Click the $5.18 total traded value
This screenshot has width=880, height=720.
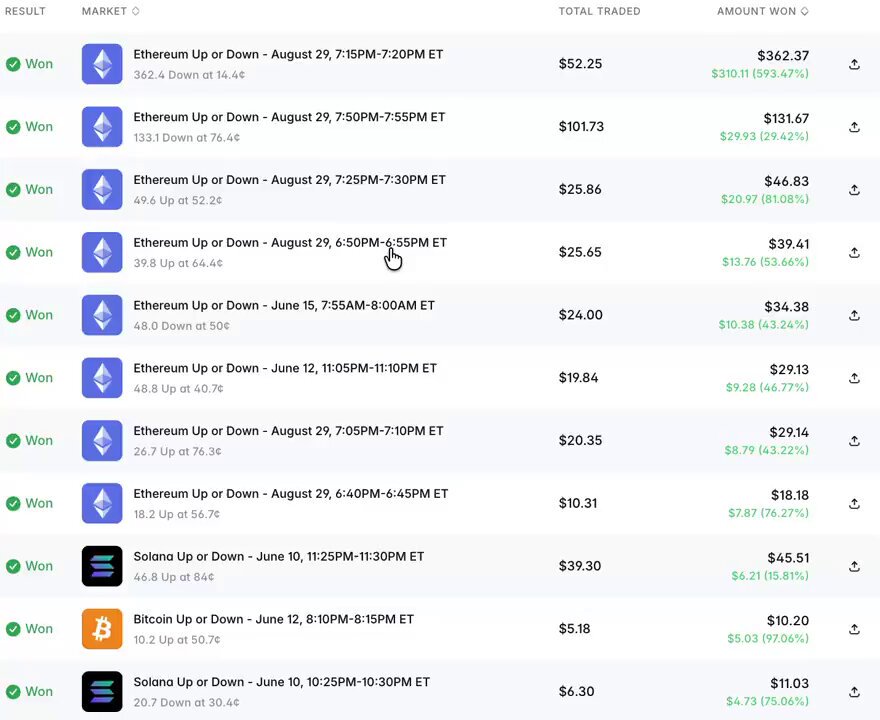(574, 629)
